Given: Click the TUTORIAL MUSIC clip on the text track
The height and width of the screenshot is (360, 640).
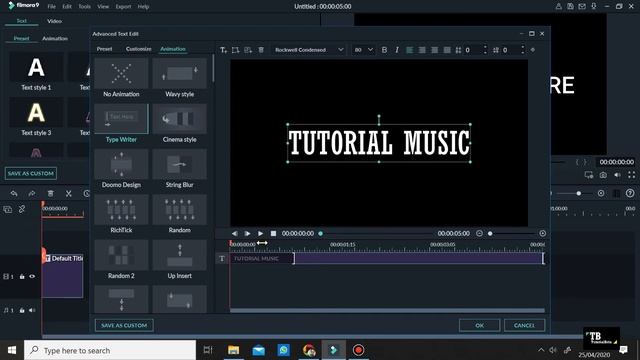Looking at the screenshot, I should click(387, 258).
